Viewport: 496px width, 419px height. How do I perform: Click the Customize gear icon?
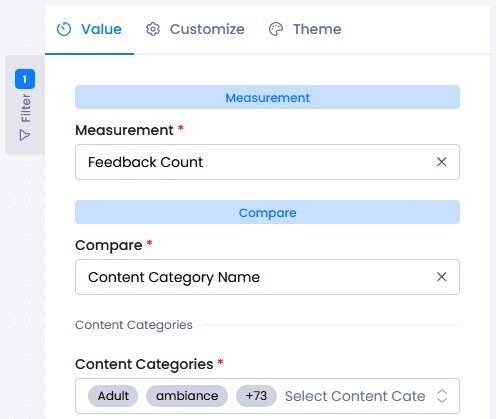point(153,29)
